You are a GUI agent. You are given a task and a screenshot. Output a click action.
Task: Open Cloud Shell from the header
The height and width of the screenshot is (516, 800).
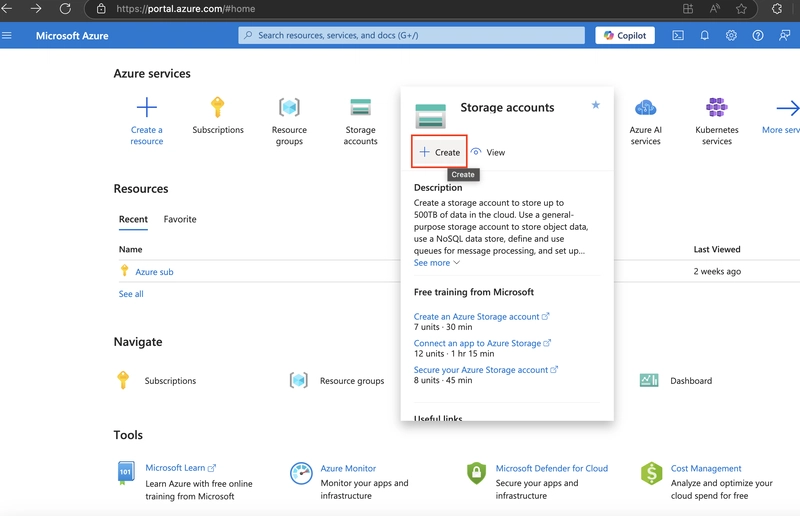click(x=678, y=35)
